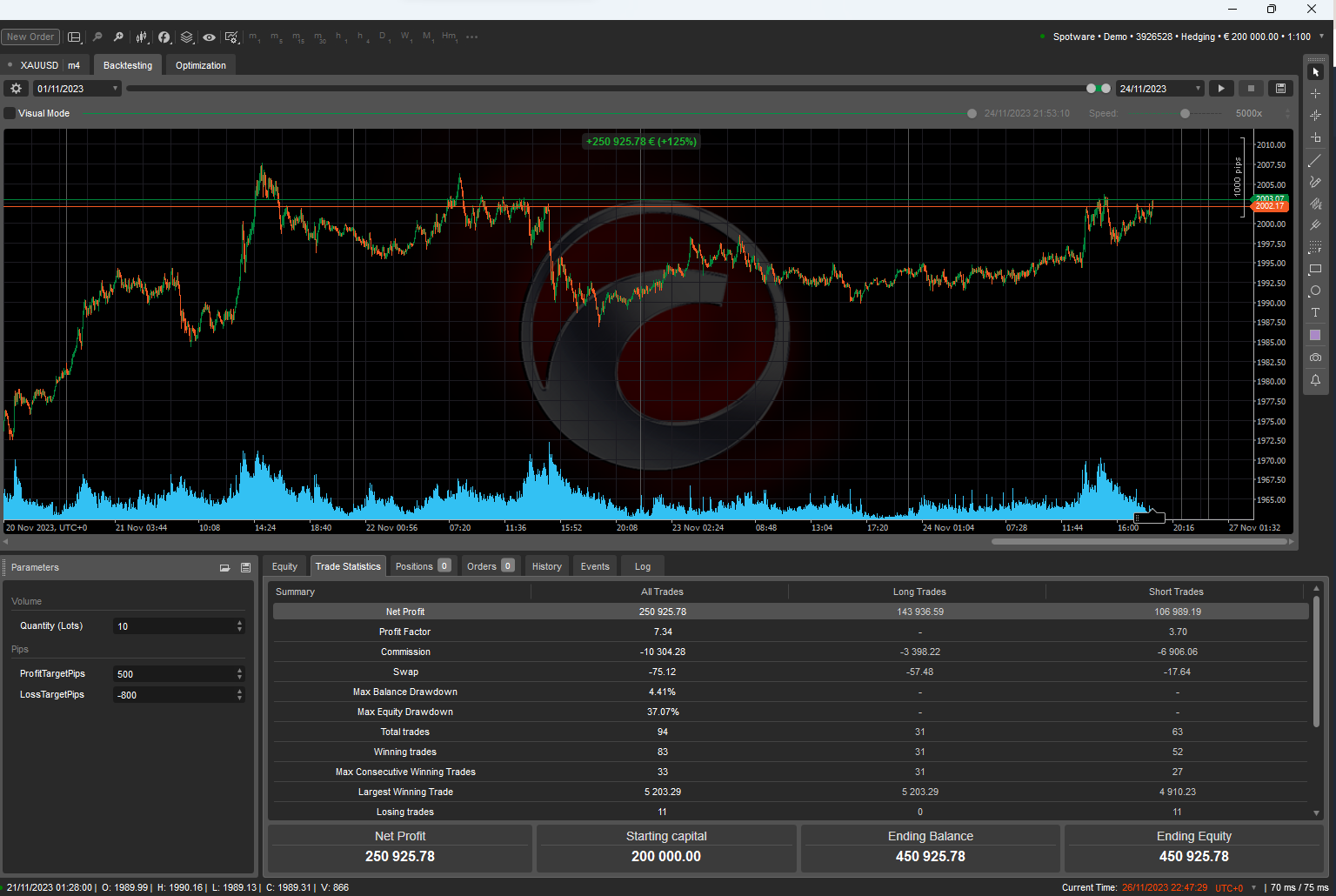The image size is (1336, 896).
Task: Open price alerts bell icon
Action: click(x=1315, y=380)
